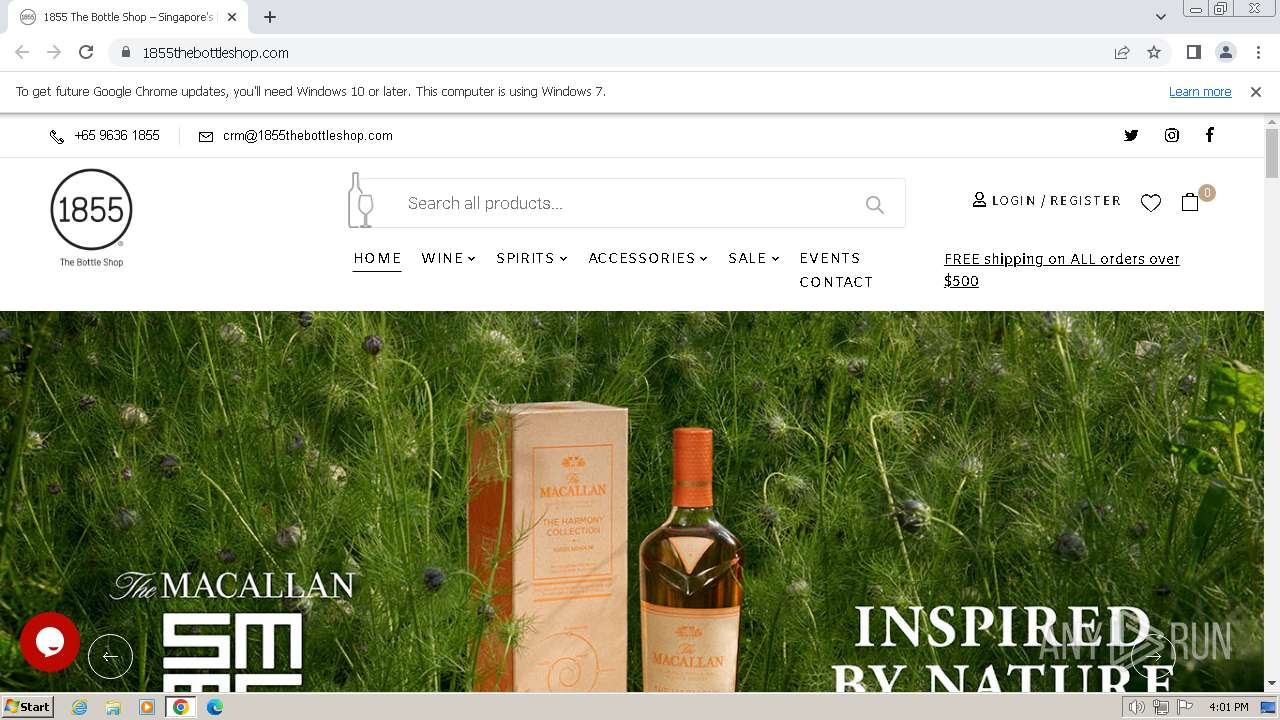Viewport: 1280px width, 720px height.
Task: View site information padlock icon
Action: [x=125, y=52]
